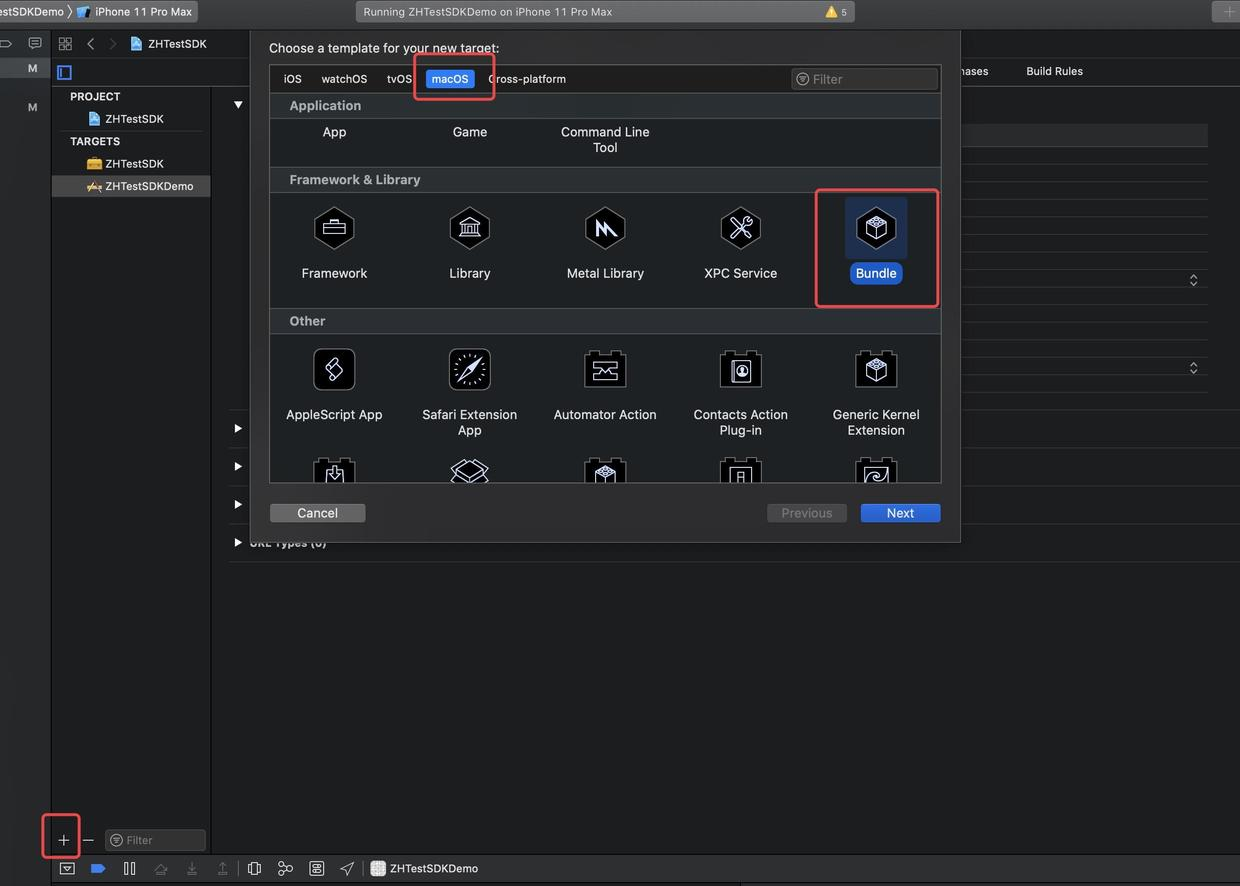Click the Running ZHTestSDKDemo activity status

point(488,12)
